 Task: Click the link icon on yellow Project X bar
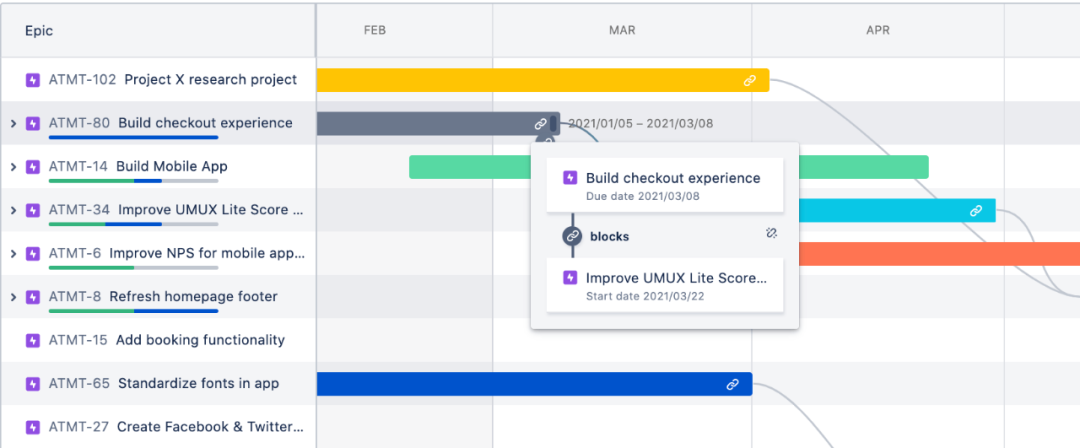(749, 81)
